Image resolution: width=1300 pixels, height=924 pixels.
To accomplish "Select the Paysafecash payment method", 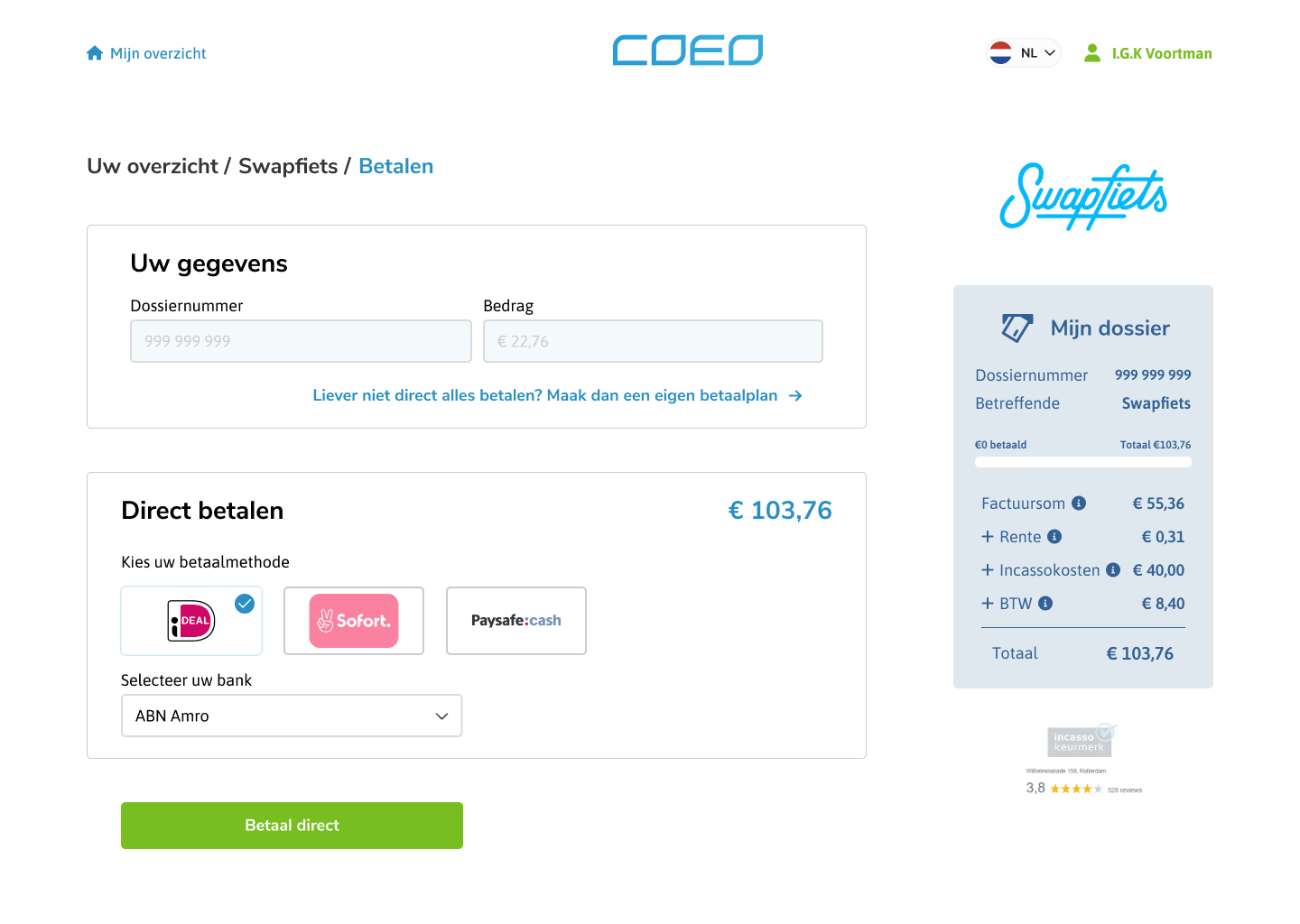I will [515, 621].
